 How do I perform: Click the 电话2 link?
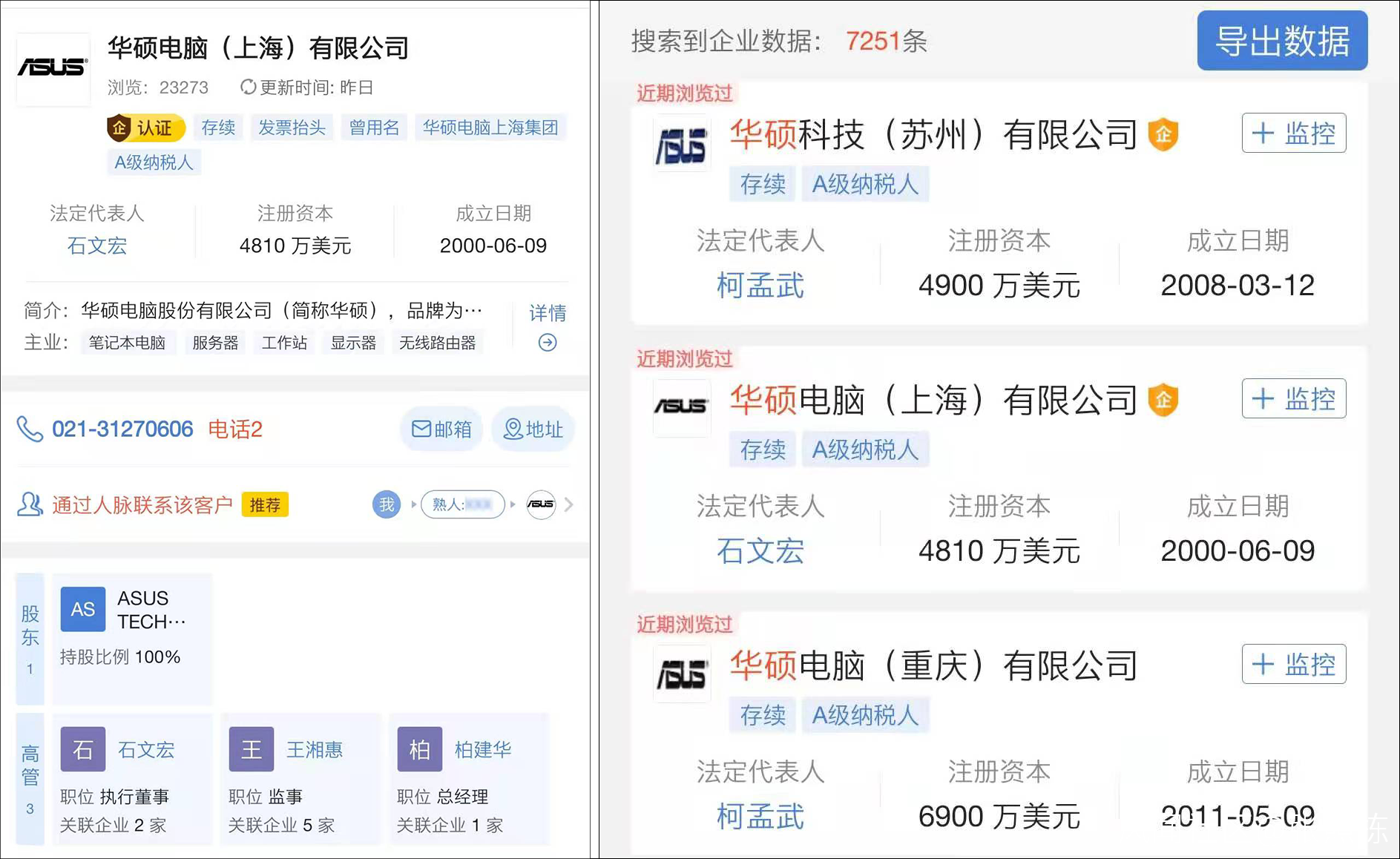click(x=235, y=429)
